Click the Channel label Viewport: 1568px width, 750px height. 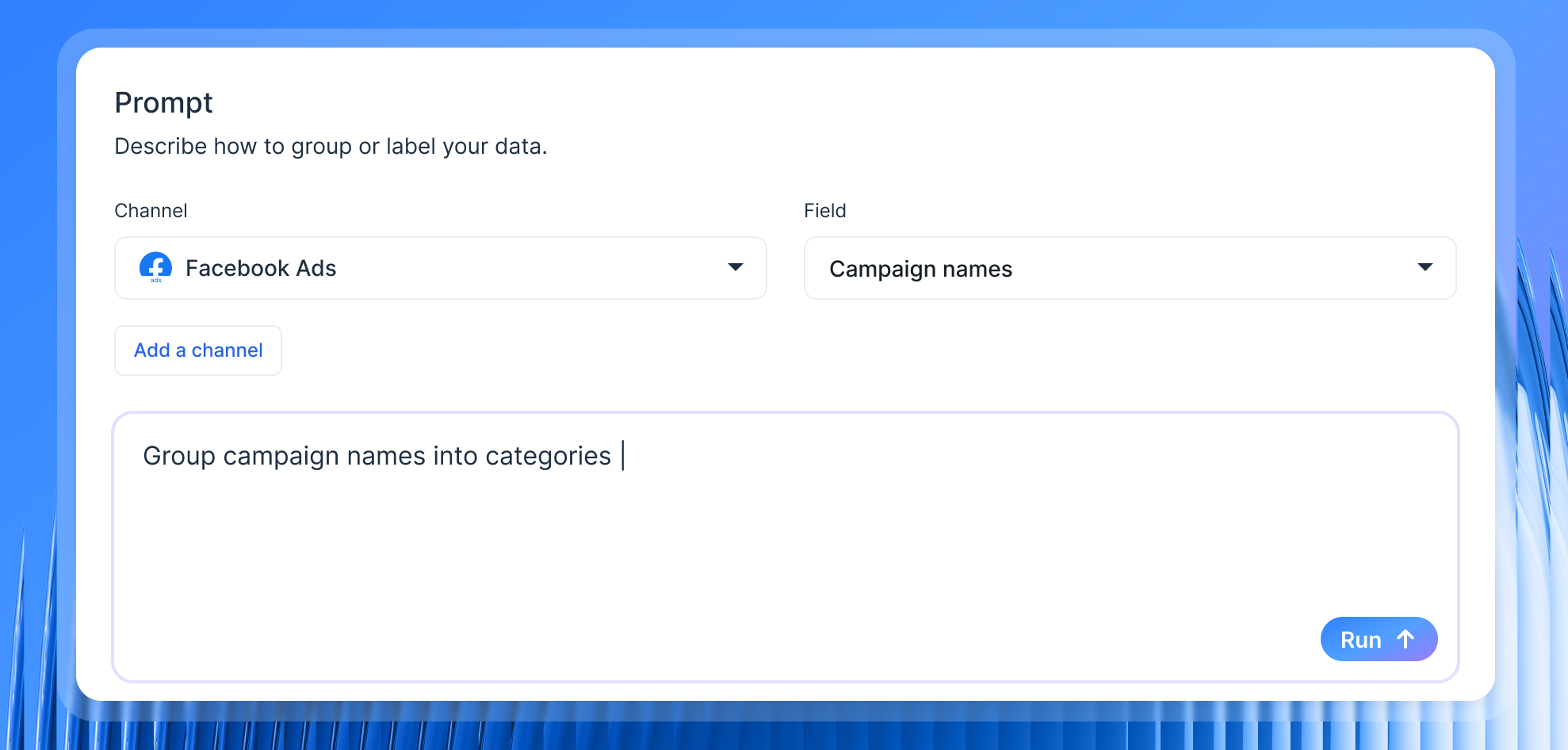click(151, 210)
